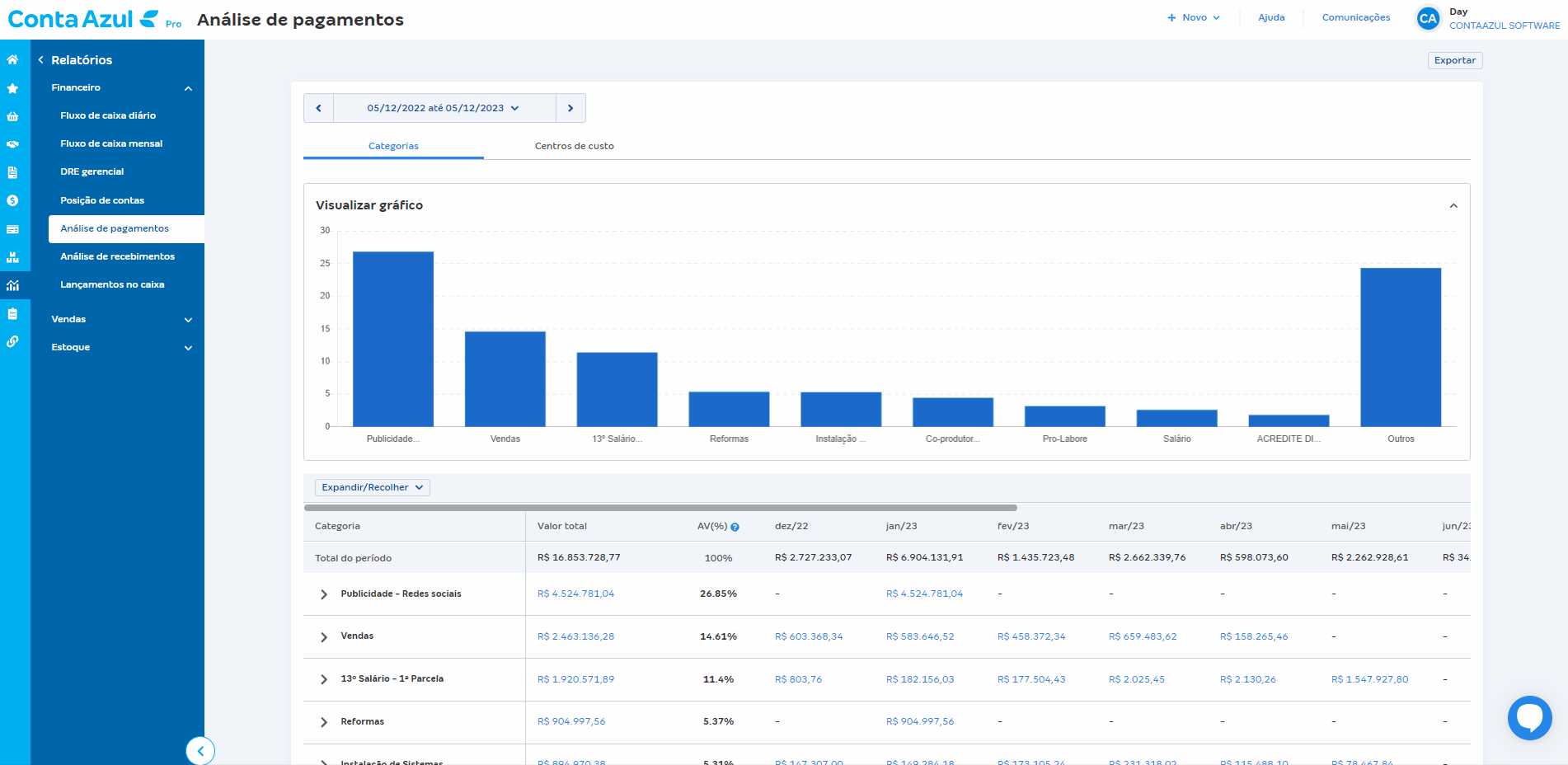This screenshot has width=1568, height=765.
Task: Collapse the sidebar with round arrow button
Action: [200, 751]
